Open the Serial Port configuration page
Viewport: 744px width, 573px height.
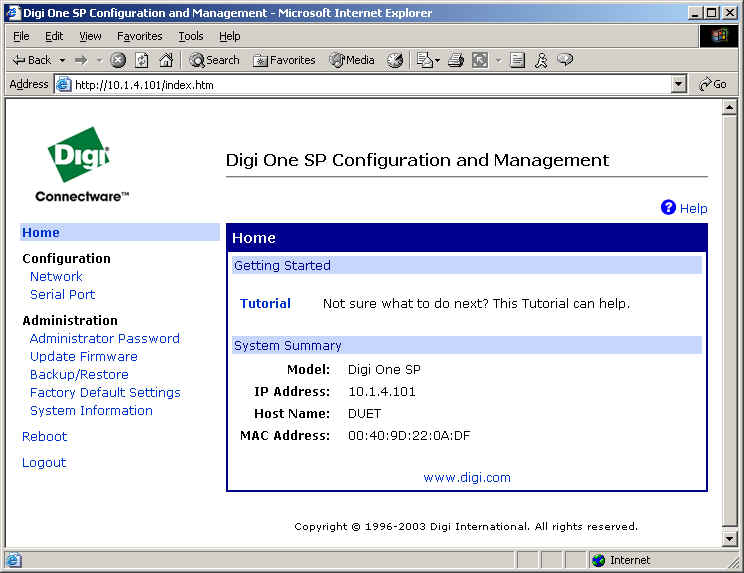(x=62, y=294)
